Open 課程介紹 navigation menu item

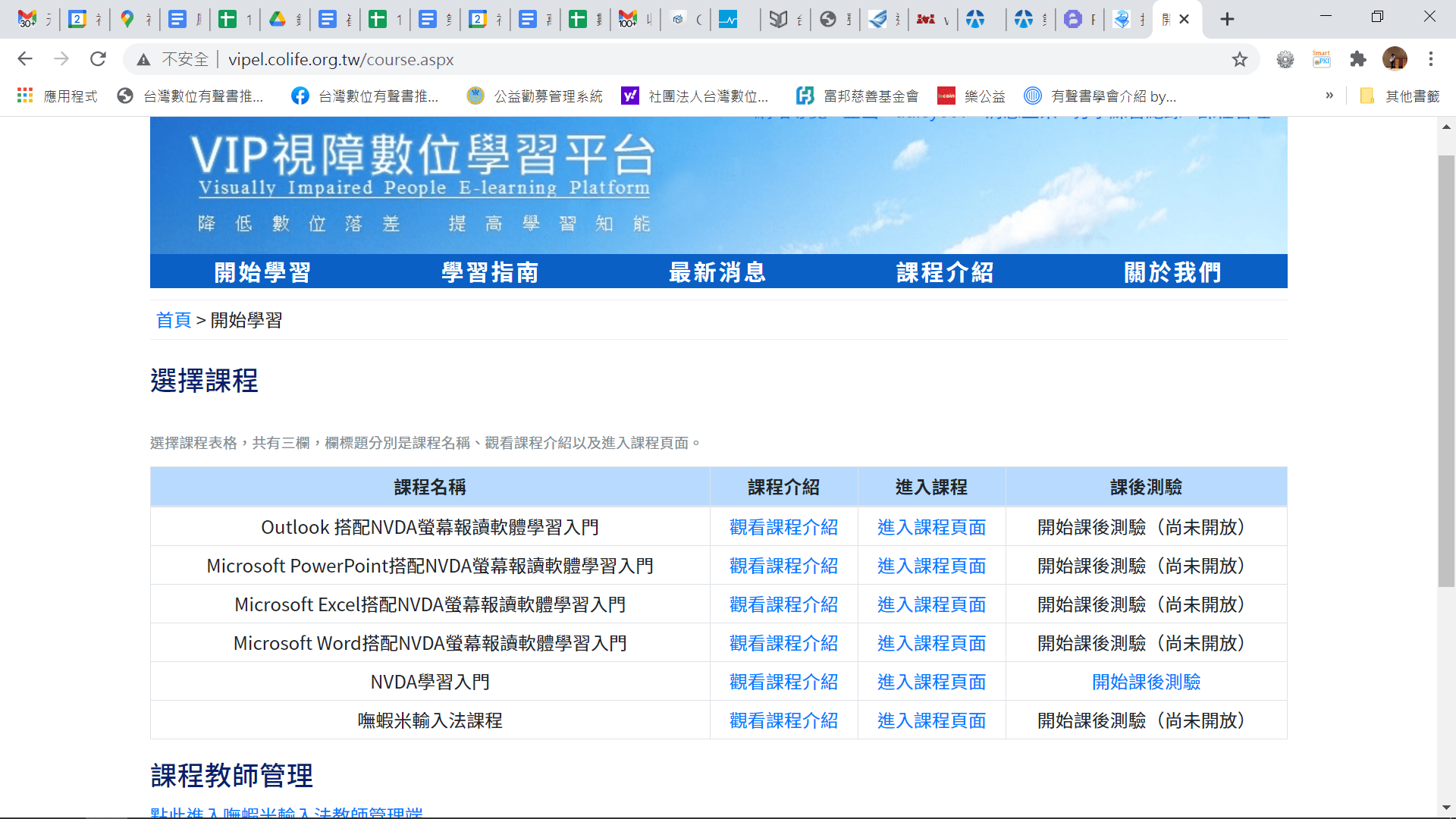click(x=945, y=271)
